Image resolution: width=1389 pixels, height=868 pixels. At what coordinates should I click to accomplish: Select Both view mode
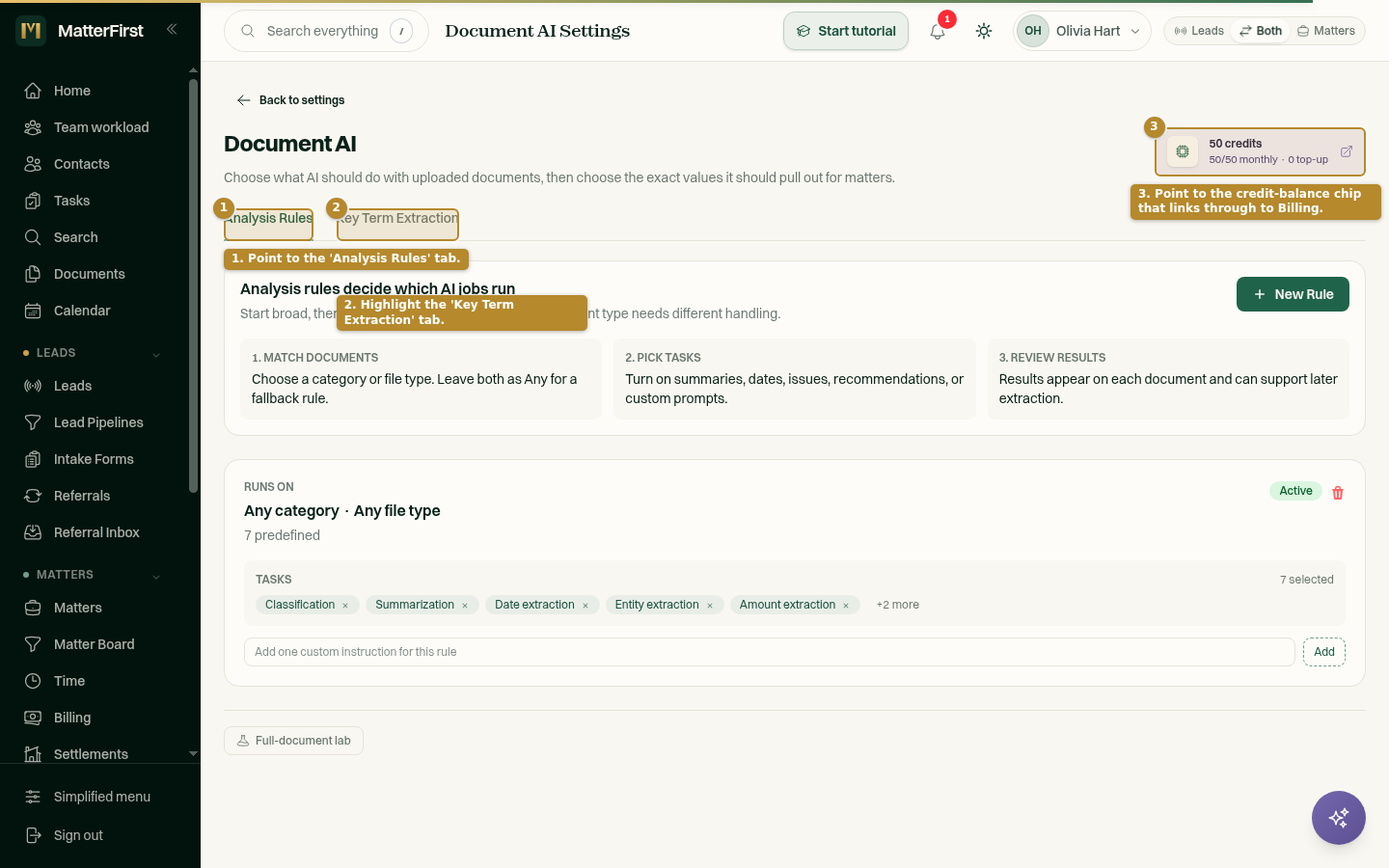[x=1261, y=31]
